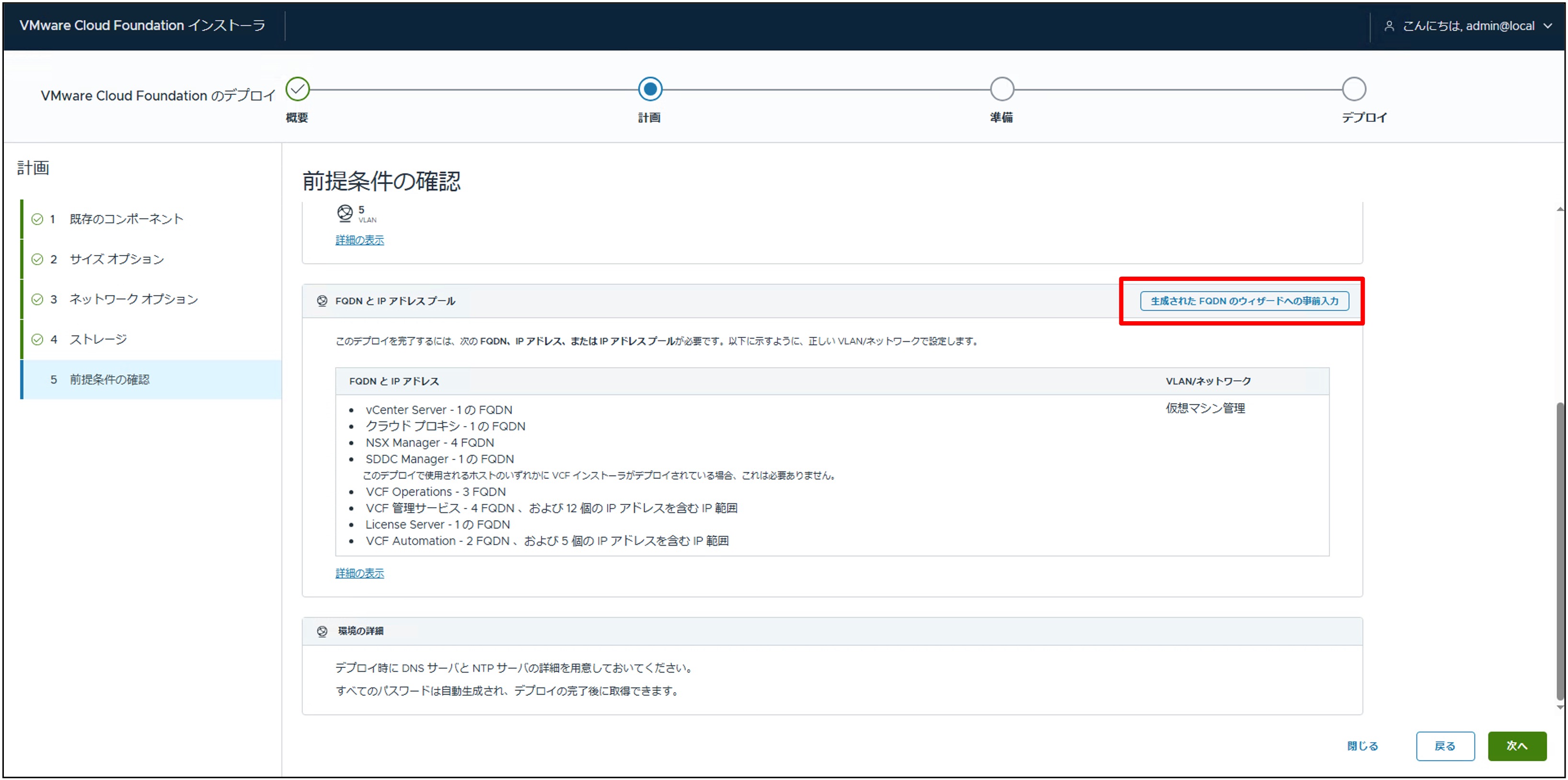Click the scrollbar up arrow

coord(1559,210)
